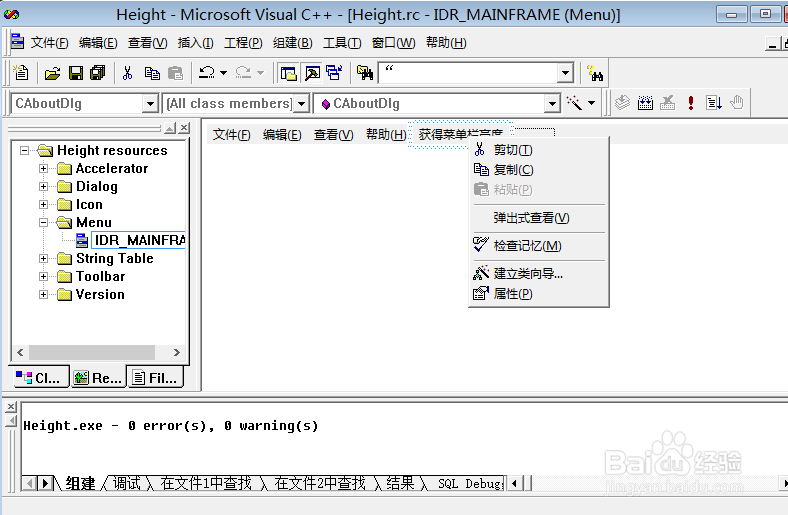The image size is (788, 515).
Task: Open the Redo history dropdown arrow
Action: 260,73
